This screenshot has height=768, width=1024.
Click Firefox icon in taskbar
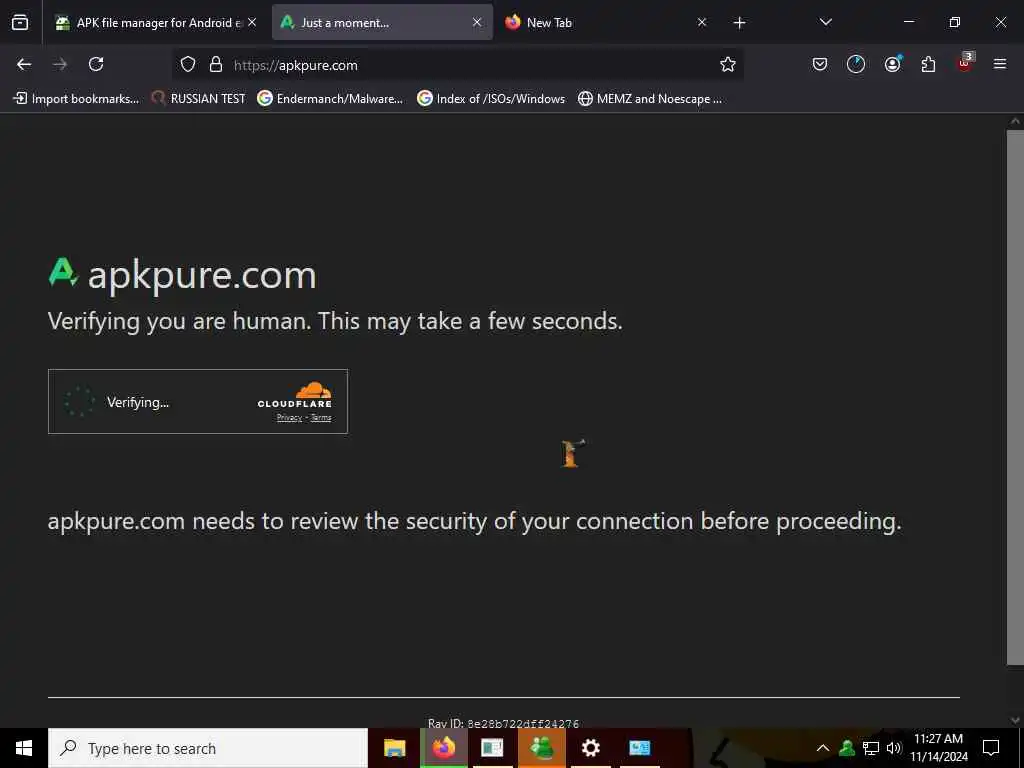click(443, 748)
